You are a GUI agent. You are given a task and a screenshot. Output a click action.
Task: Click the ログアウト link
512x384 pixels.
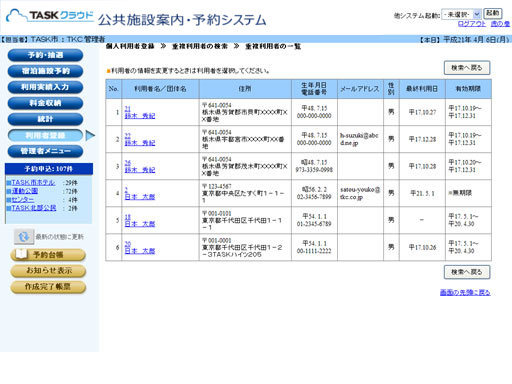click(472, 24)
